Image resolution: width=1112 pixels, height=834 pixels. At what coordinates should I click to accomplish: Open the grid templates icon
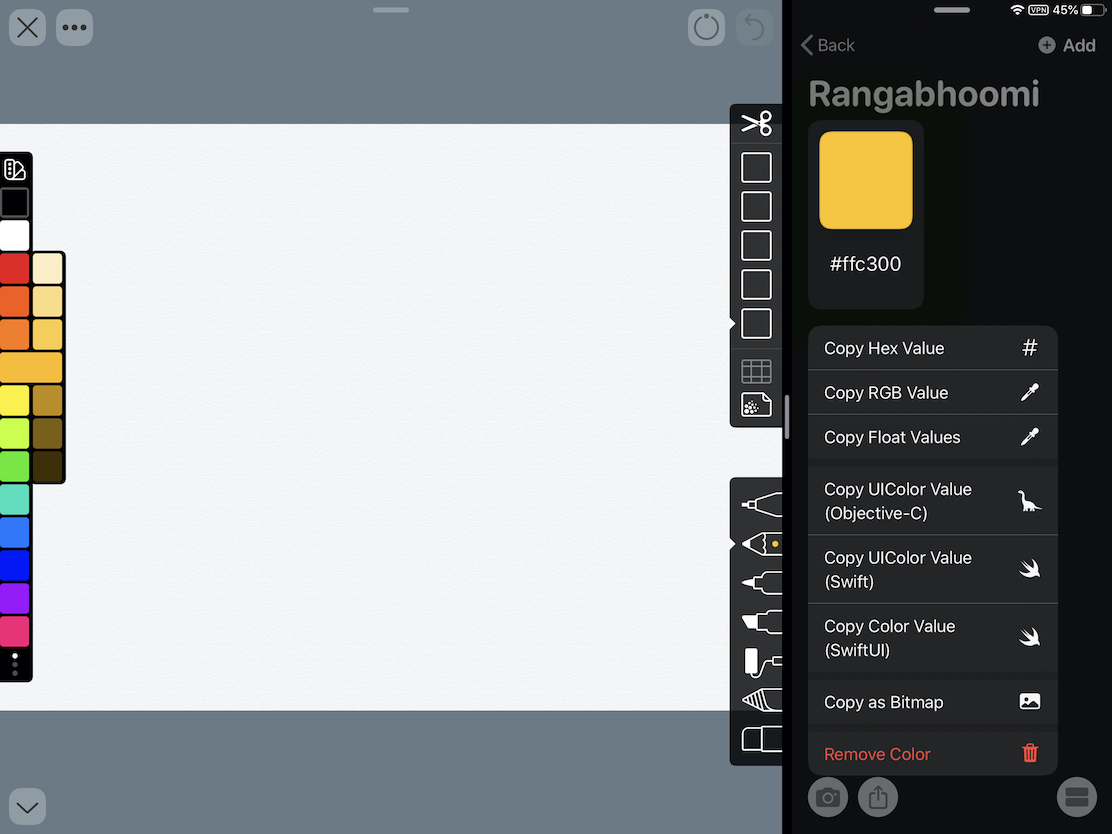coord(756,371)
